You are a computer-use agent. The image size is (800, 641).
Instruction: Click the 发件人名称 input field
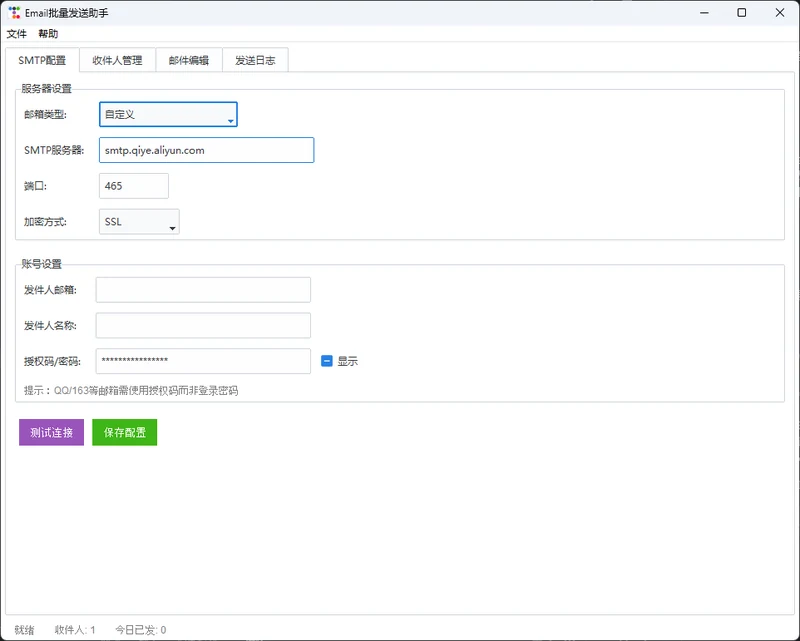[x=203, y=326]
